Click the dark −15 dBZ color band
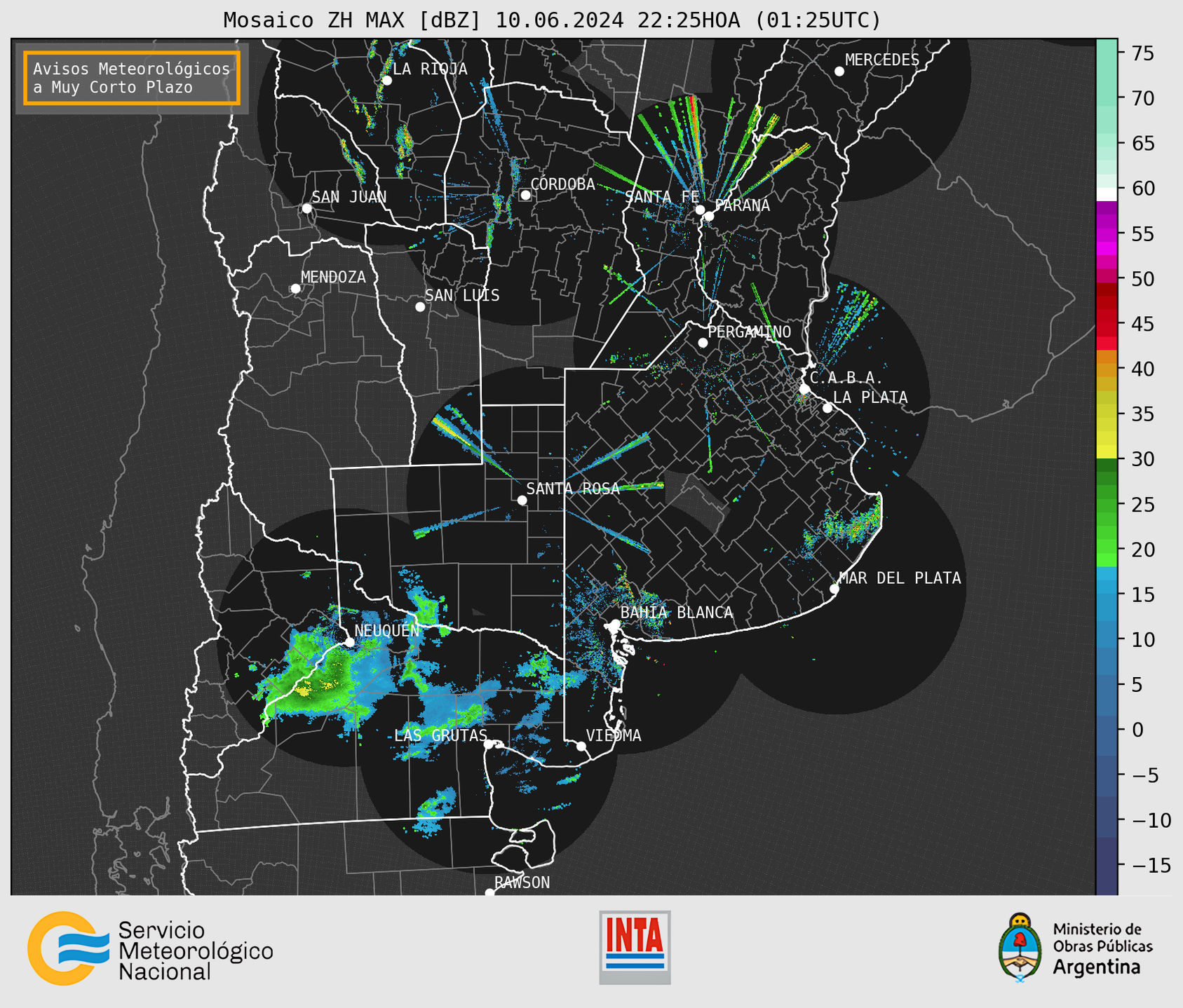 [x=1107, y=866]
